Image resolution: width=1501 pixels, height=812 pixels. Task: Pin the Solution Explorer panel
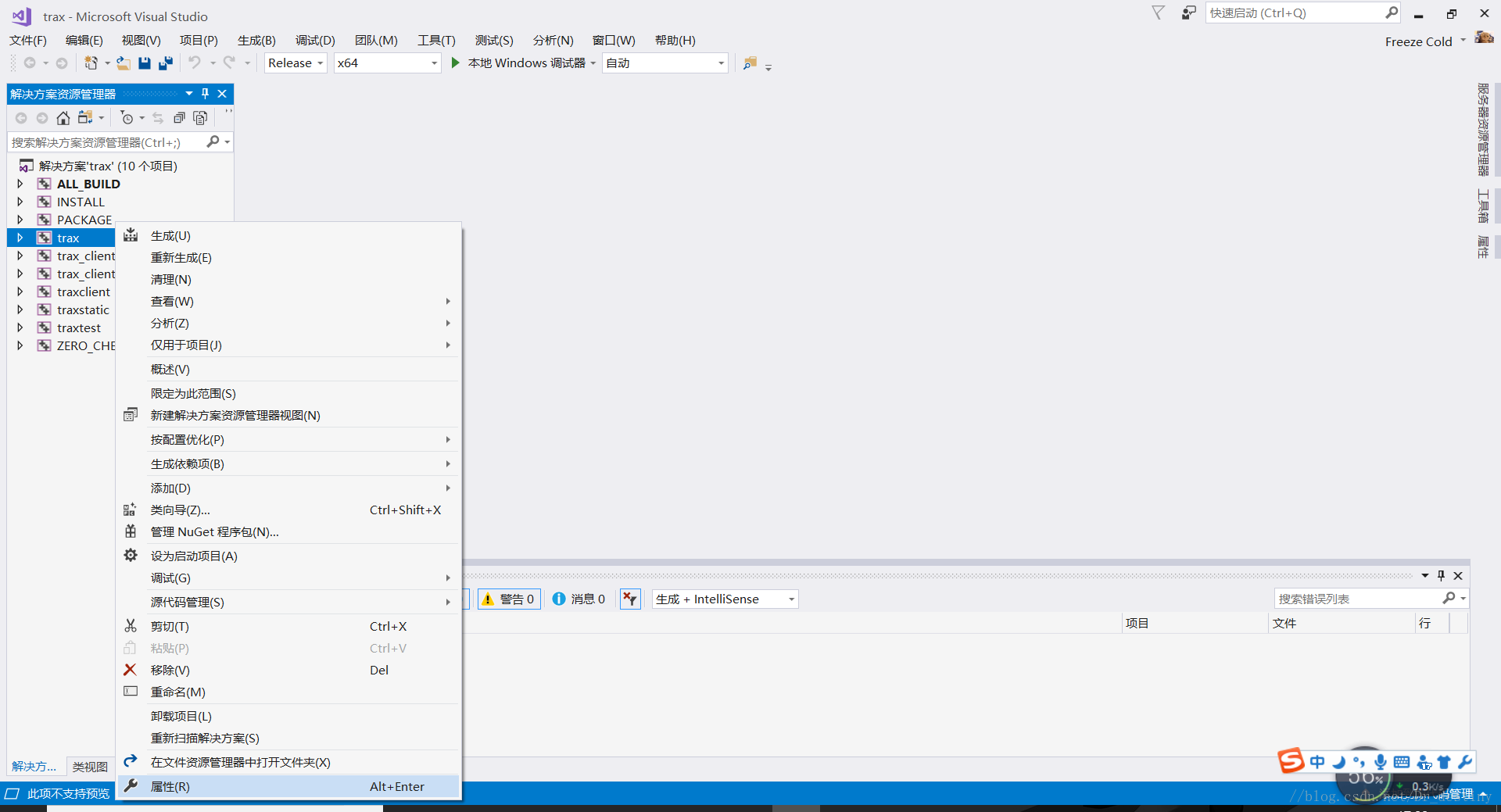point(206,94)
